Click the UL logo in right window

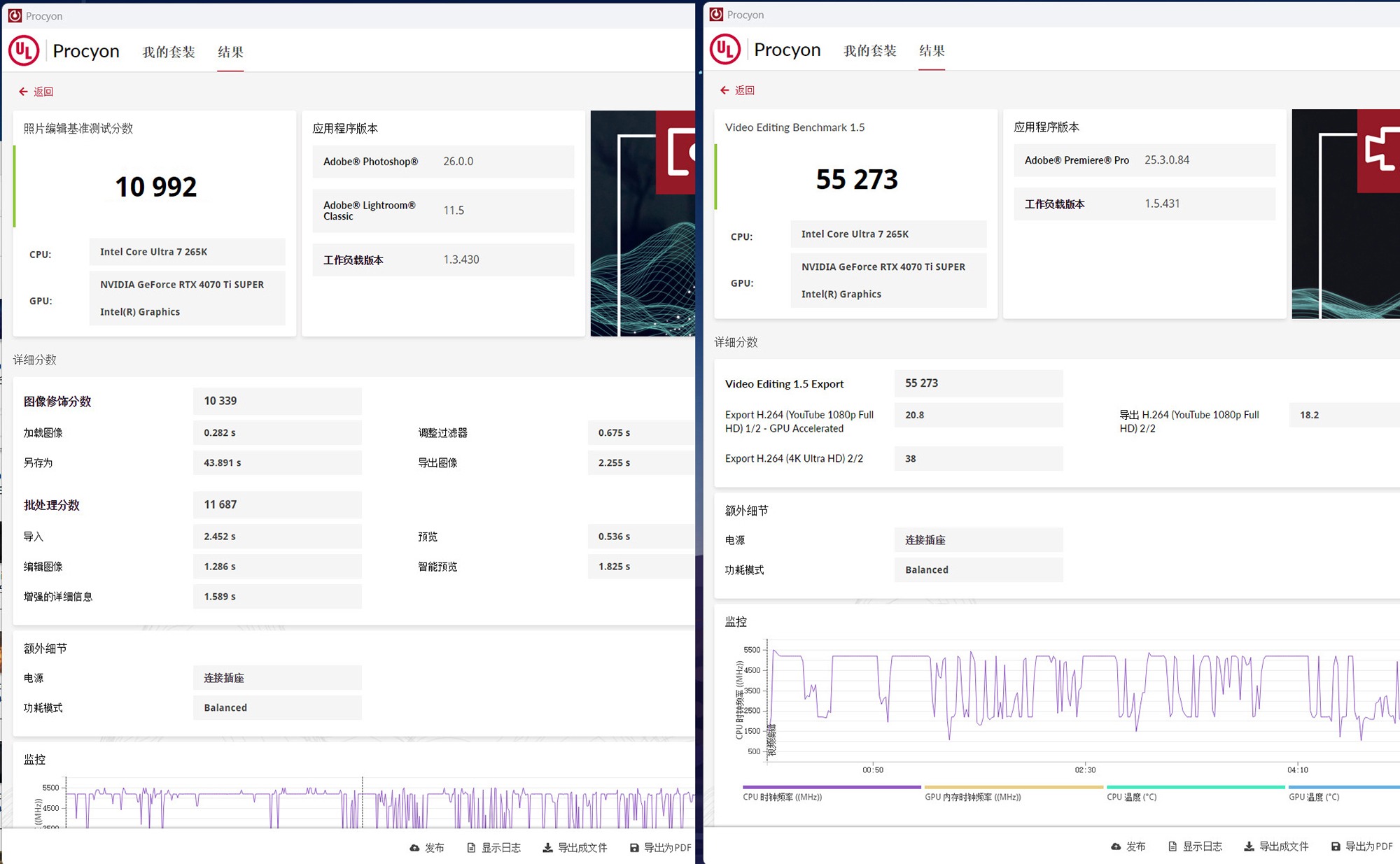coord(725,50)
